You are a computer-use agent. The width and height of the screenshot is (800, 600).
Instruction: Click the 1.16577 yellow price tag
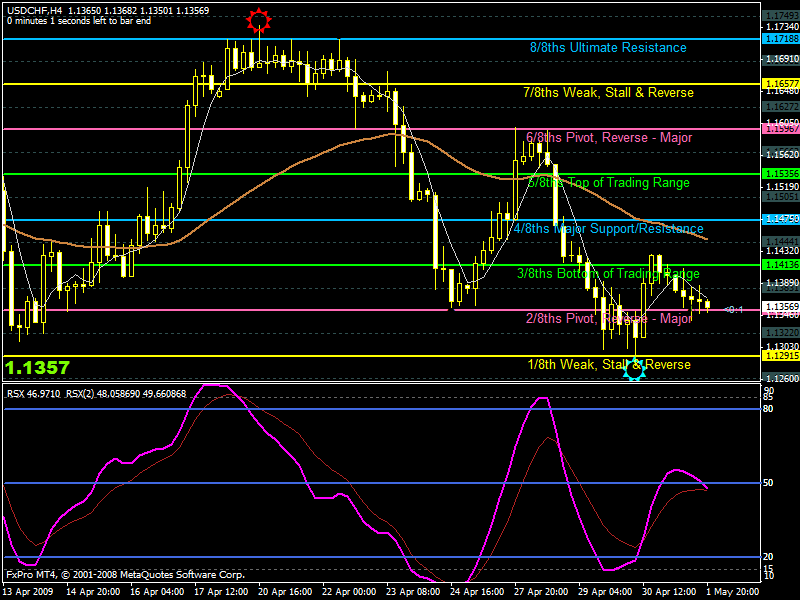pyautogui.click(x=781, y=83)
